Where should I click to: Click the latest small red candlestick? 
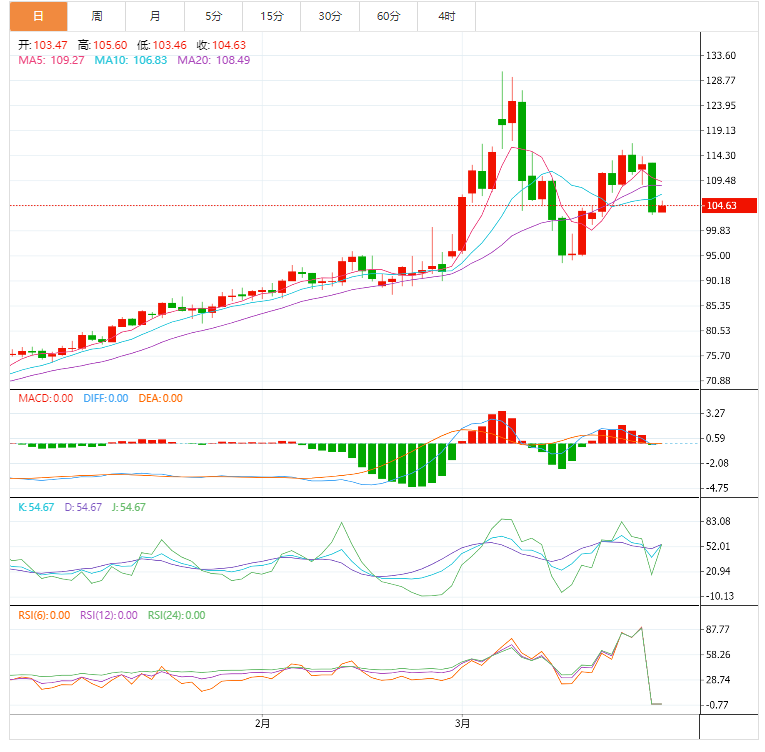click(662, 208)
